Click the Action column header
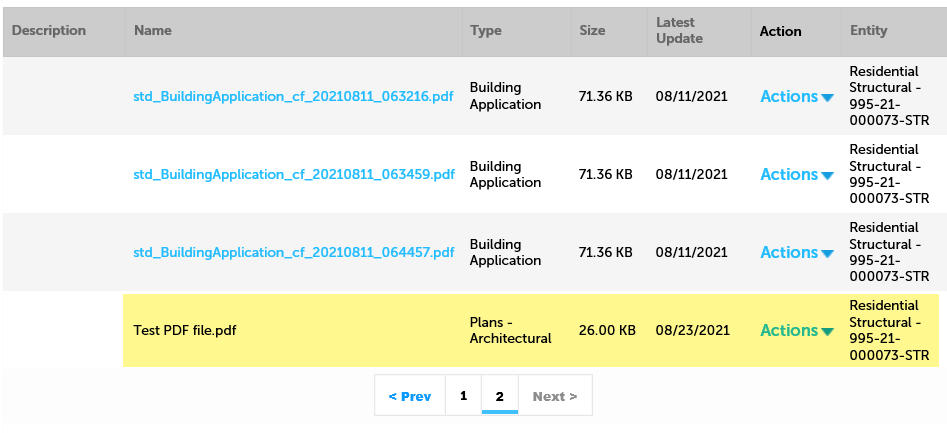This screenshot has width=947, height=433. [x=780, y=31]
